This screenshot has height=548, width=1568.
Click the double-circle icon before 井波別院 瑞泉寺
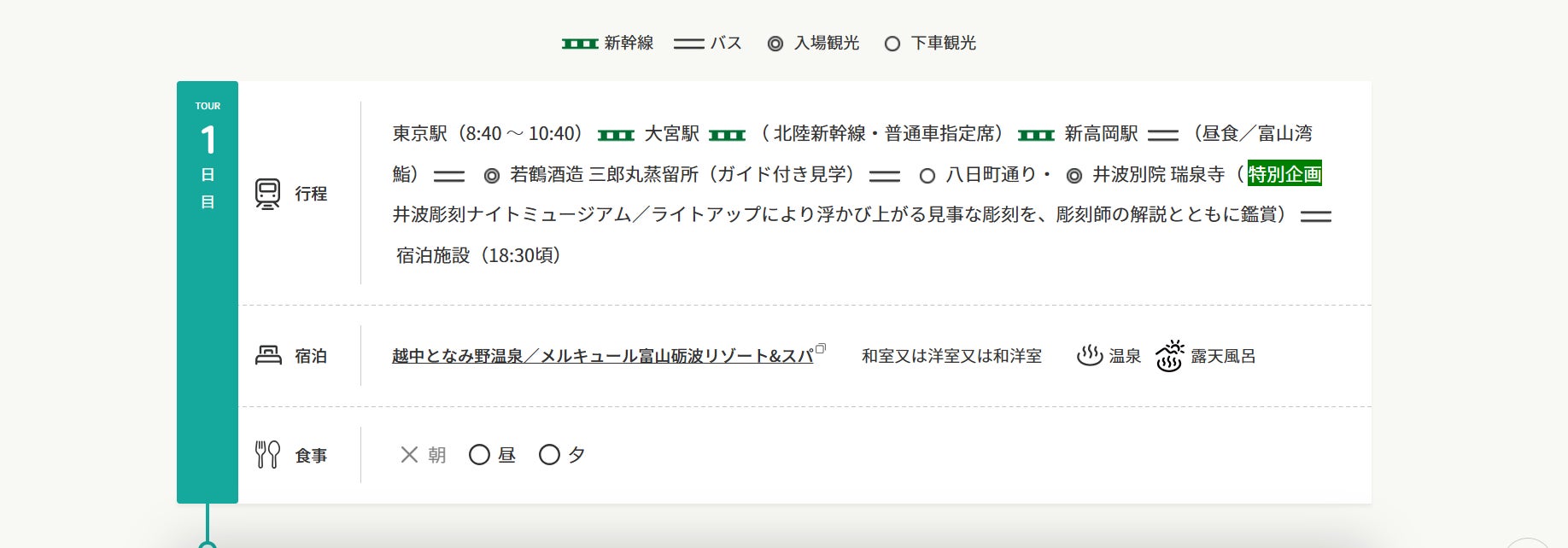pyautogui.click(x=1074, y=176)
